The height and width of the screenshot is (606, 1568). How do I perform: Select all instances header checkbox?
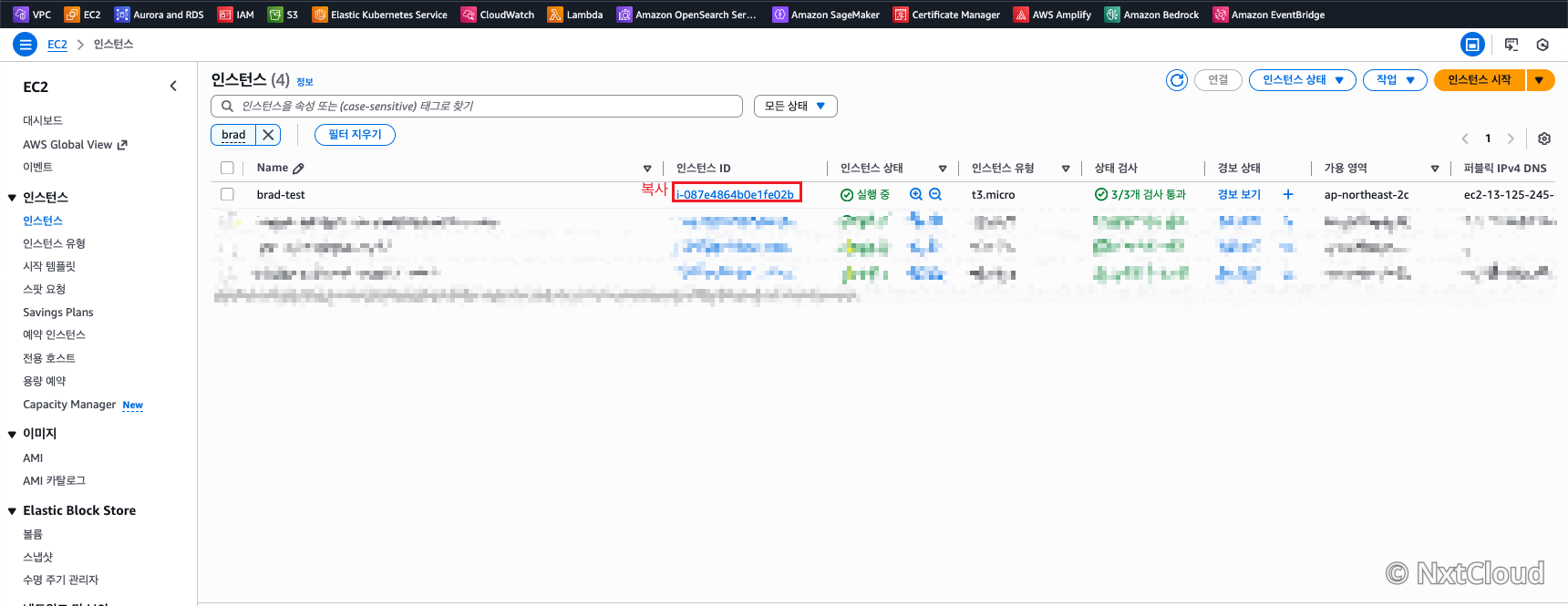pyautogui.click(x=227, y=168)
